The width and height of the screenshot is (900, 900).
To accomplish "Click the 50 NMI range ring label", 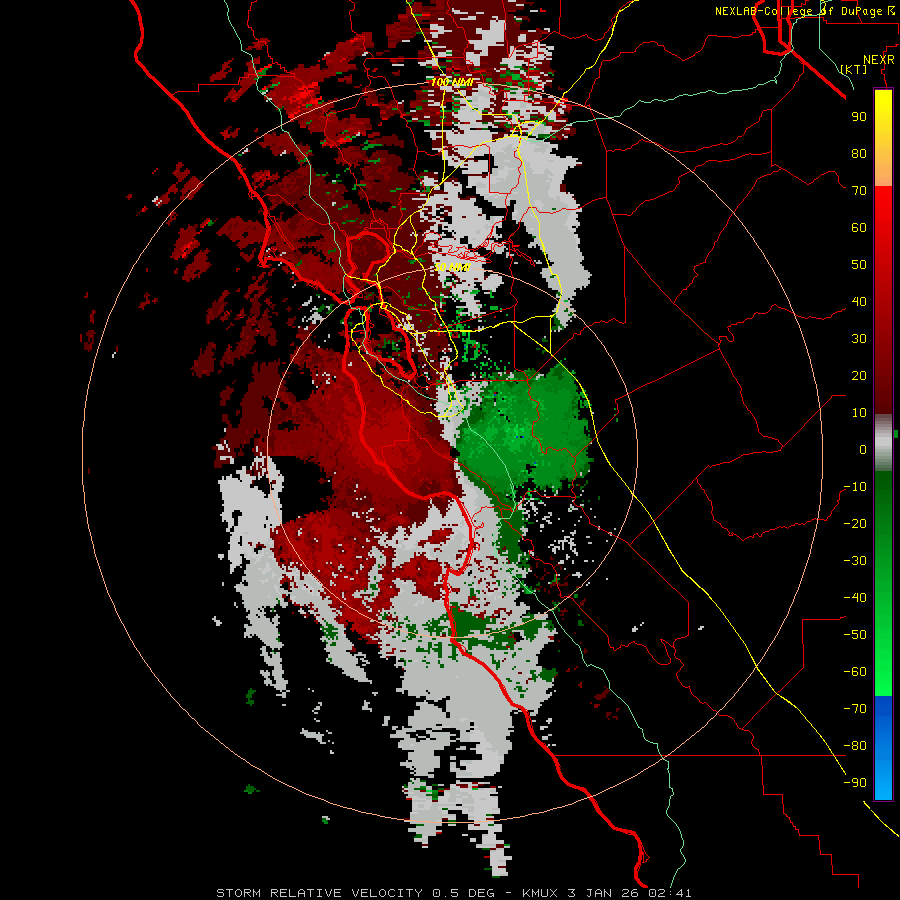I will [x=452, y=267].
